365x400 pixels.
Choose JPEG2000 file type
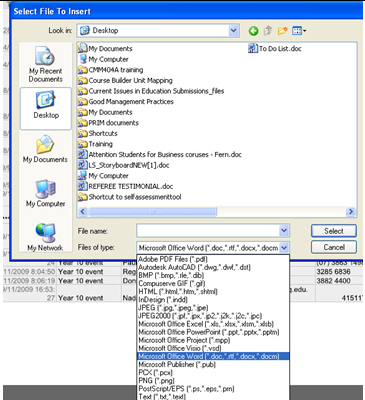pyautogui.click(x=213, y=316)
